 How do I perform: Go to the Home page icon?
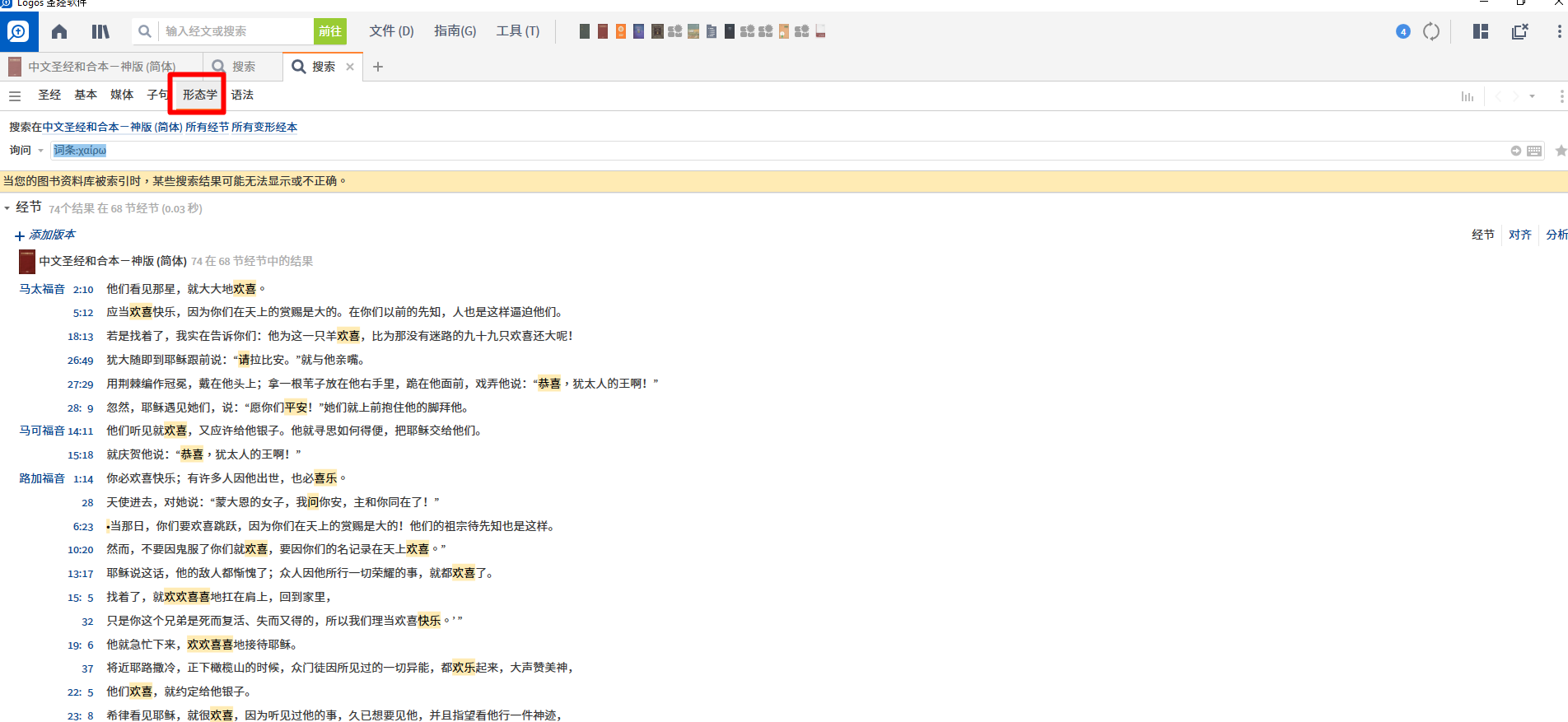tap(59, 31)
